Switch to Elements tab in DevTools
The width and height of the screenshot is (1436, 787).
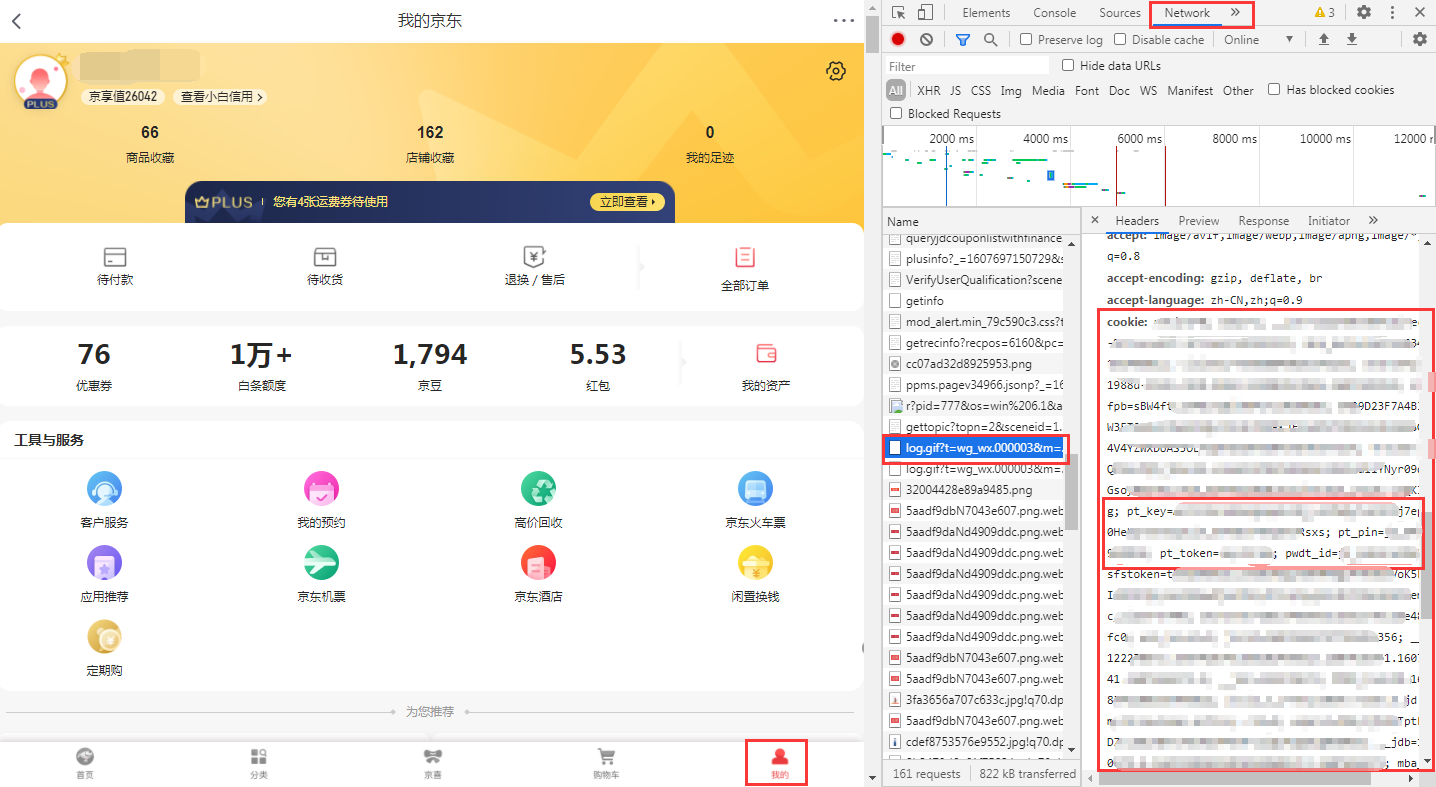986,13
